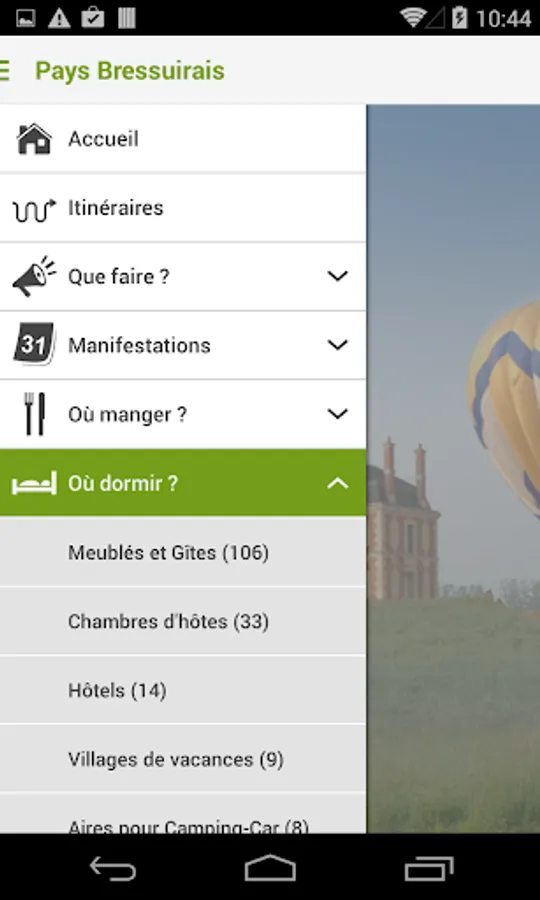The image size is (540, 900).
Task: Collapse the Où dormir ? section arrow
Action: pos(337,483)
